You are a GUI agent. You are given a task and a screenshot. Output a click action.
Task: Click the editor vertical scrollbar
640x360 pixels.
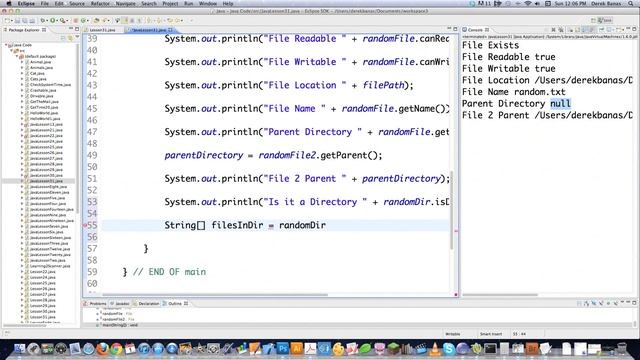click(452, 210)
